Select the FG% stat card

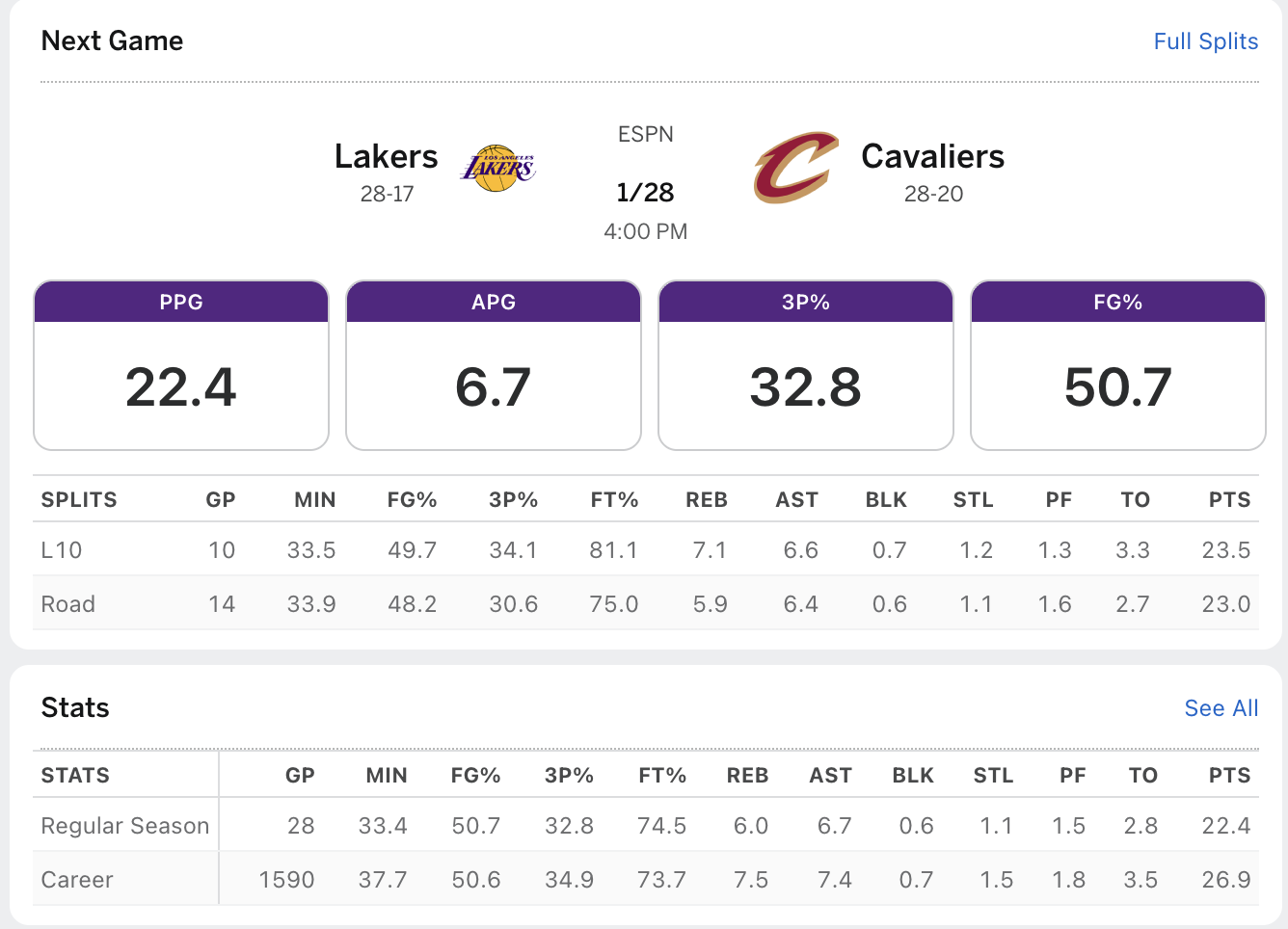click(1117, 365)
